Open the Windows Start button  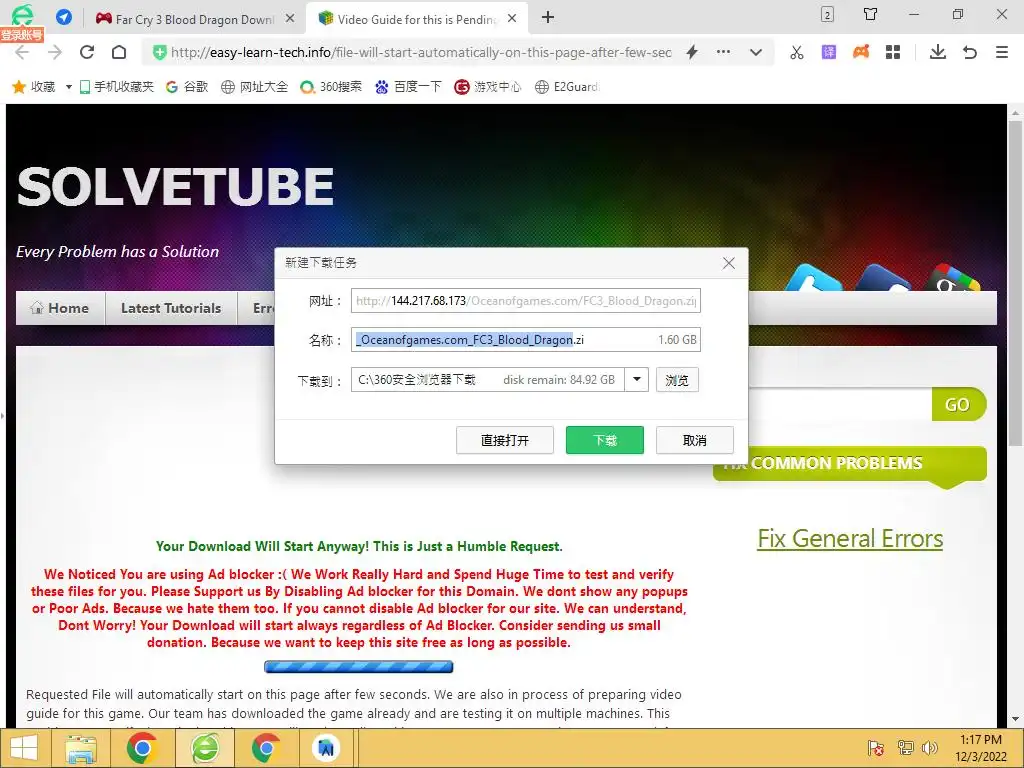pos(24,748)
